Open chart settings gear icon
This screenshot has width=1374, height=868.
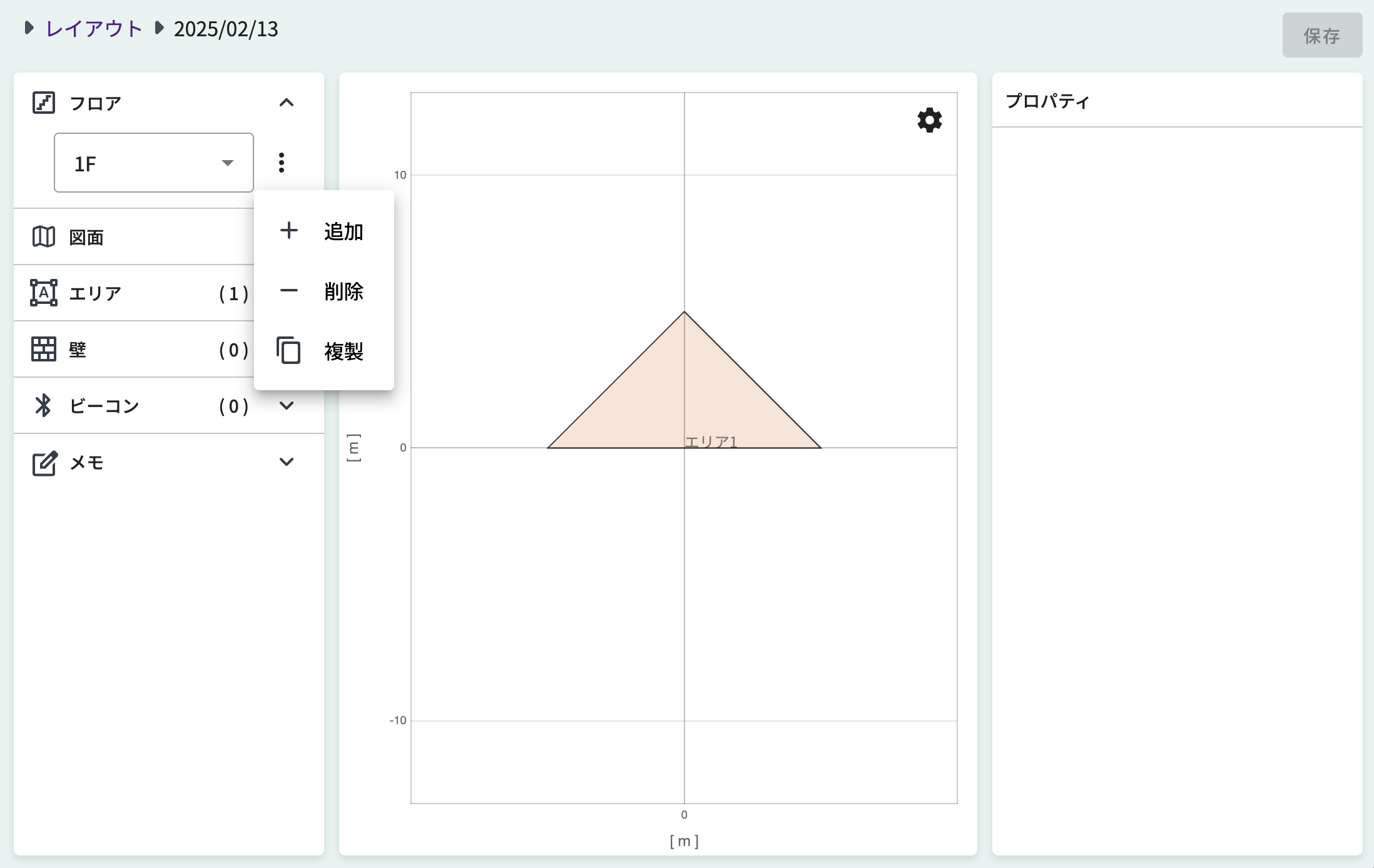pos(929,120)
